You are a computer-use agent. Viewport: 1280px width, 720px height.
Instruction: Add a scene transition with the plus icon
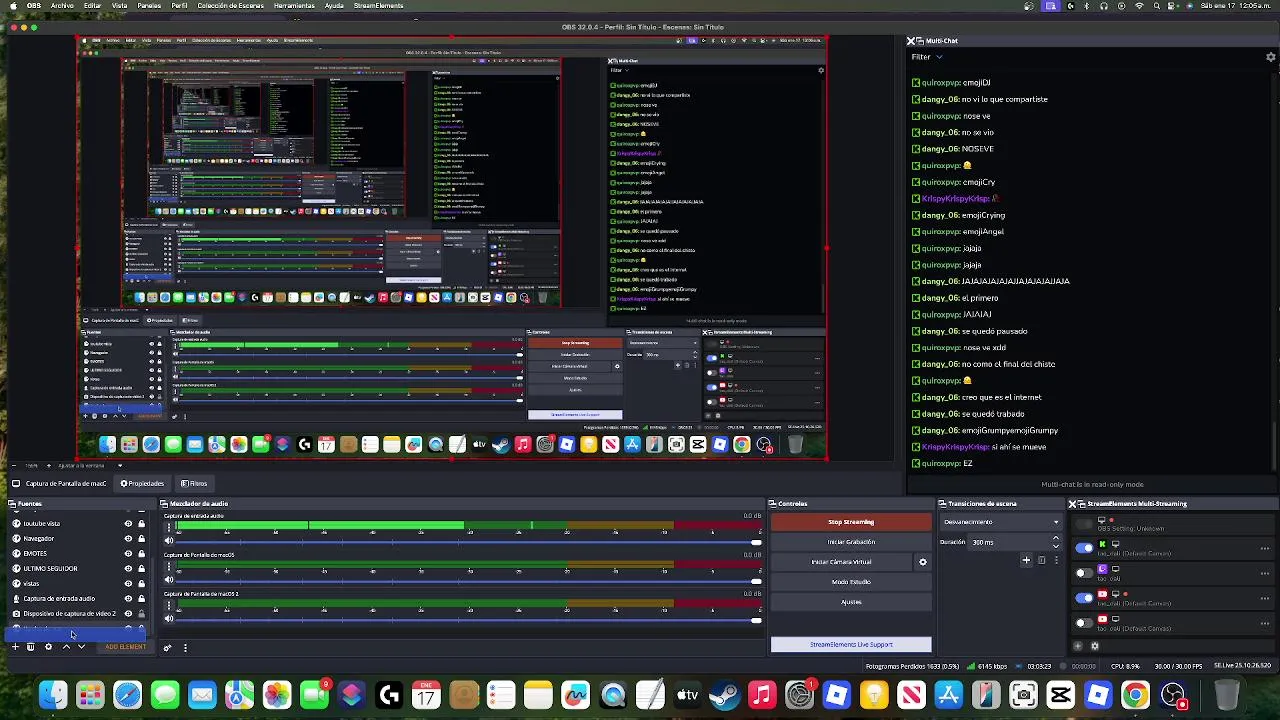point(1026,560)
